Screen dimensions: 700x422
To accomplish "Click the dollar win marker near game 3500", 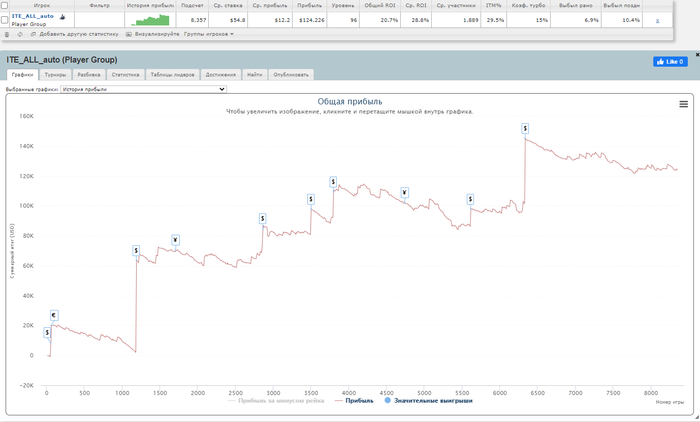I will click(x=311, y=199).
